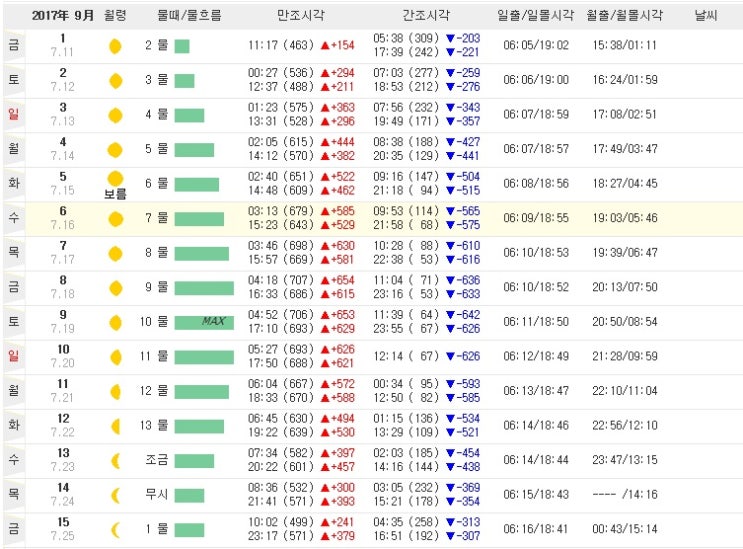
Task: Click the blue down-triangle next to -642
Action: pos(451,315)
